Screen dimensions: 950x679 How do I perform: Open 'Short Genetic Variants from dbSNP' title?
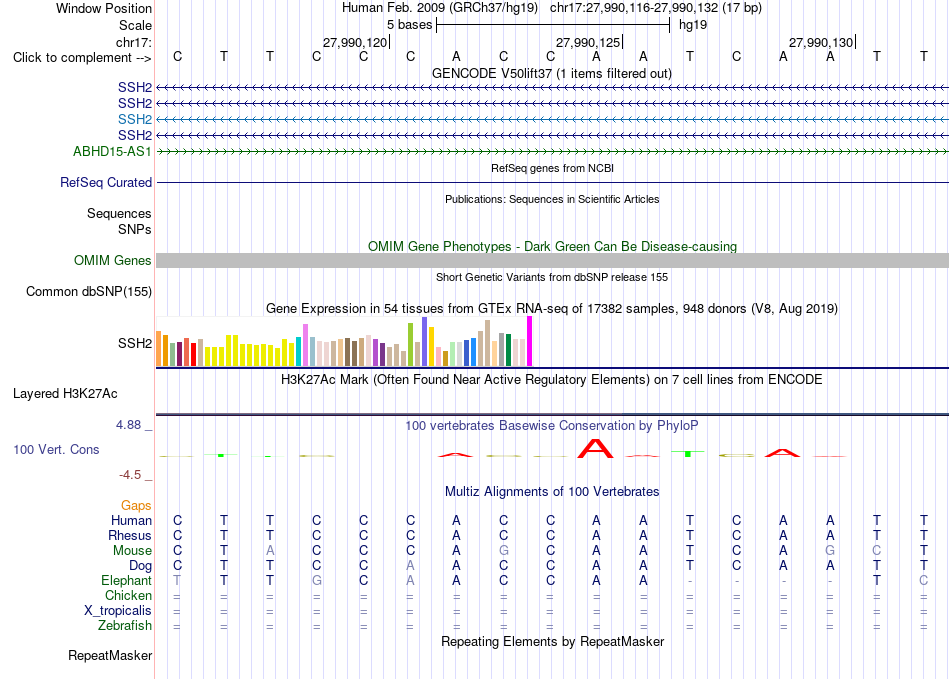click(552, 277)
